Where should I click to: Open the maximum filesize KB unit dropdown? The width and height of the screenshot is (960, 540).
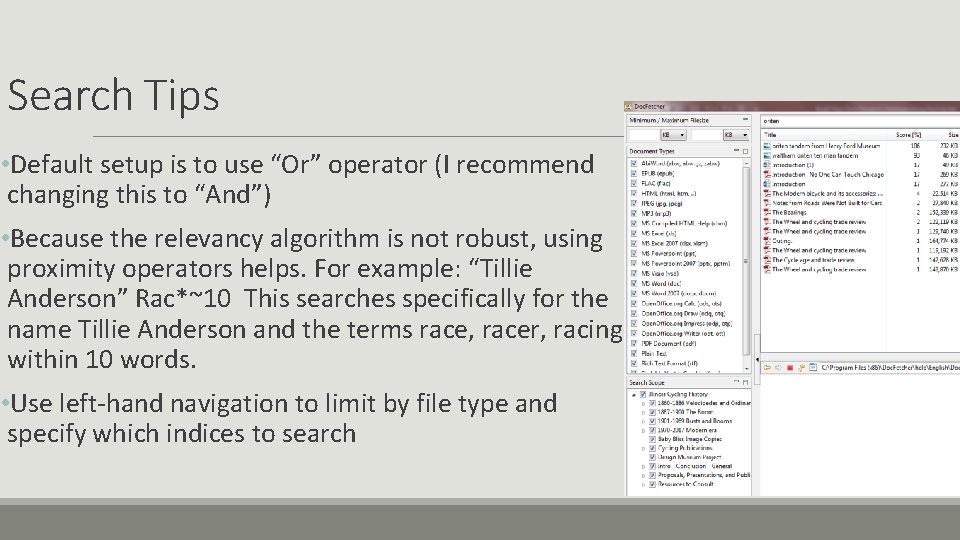pyautogui.click(x=737, y=135)
